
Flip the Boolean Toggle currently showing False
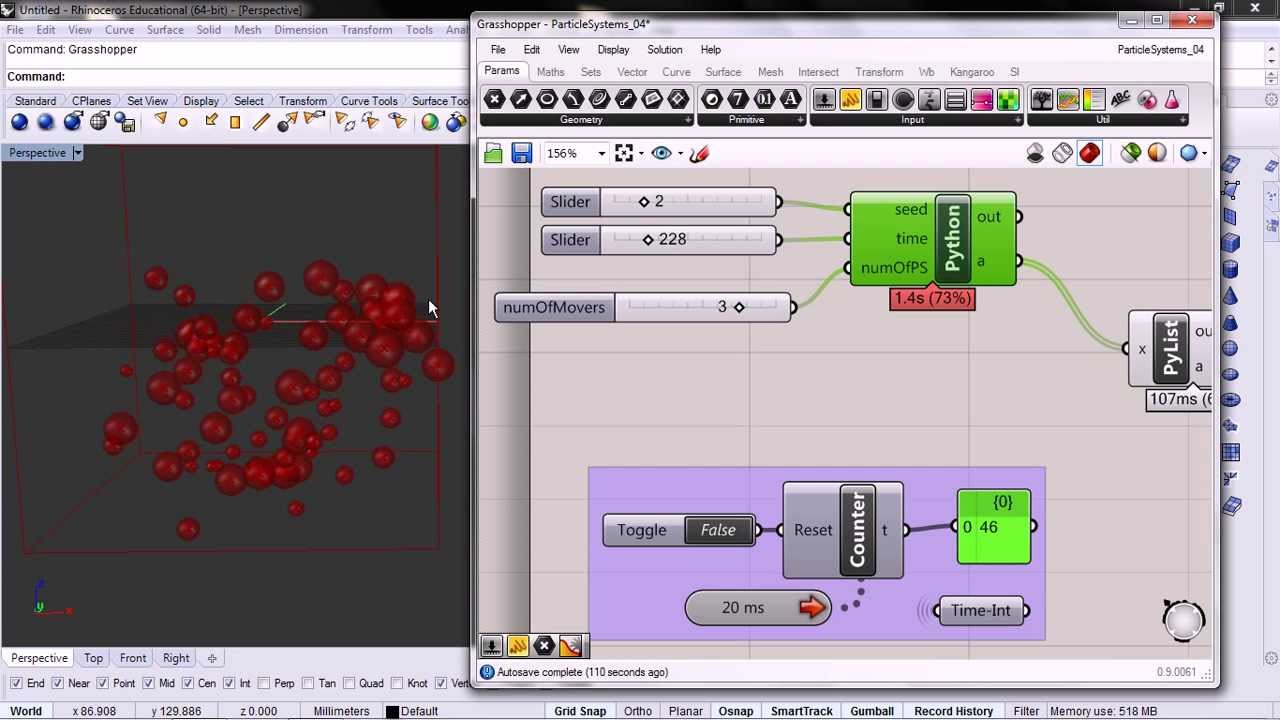click(718, 530)
